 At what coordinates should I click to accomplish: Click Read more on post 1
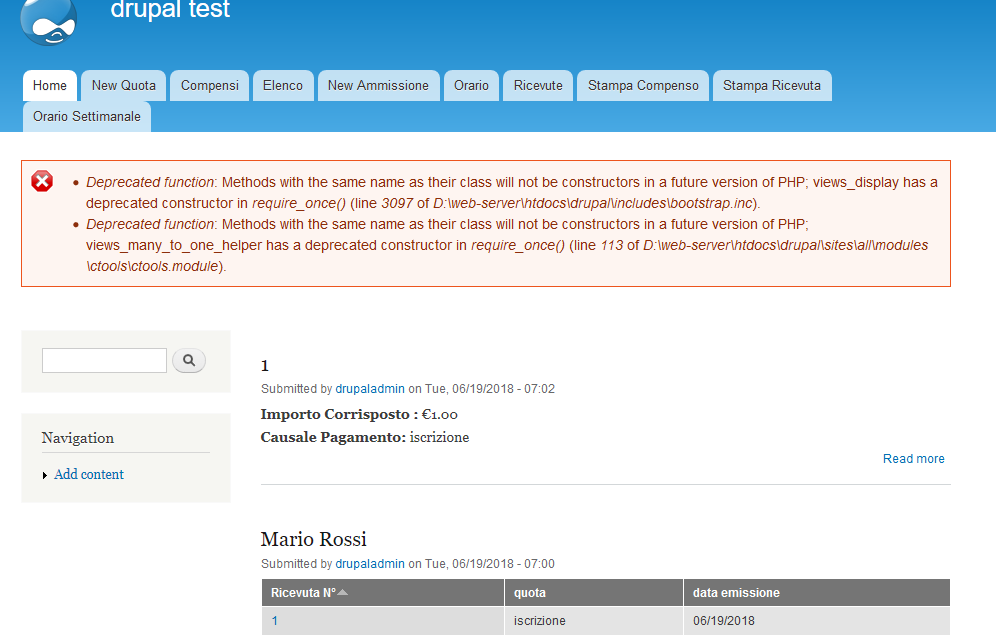click(x=913, y=459)
